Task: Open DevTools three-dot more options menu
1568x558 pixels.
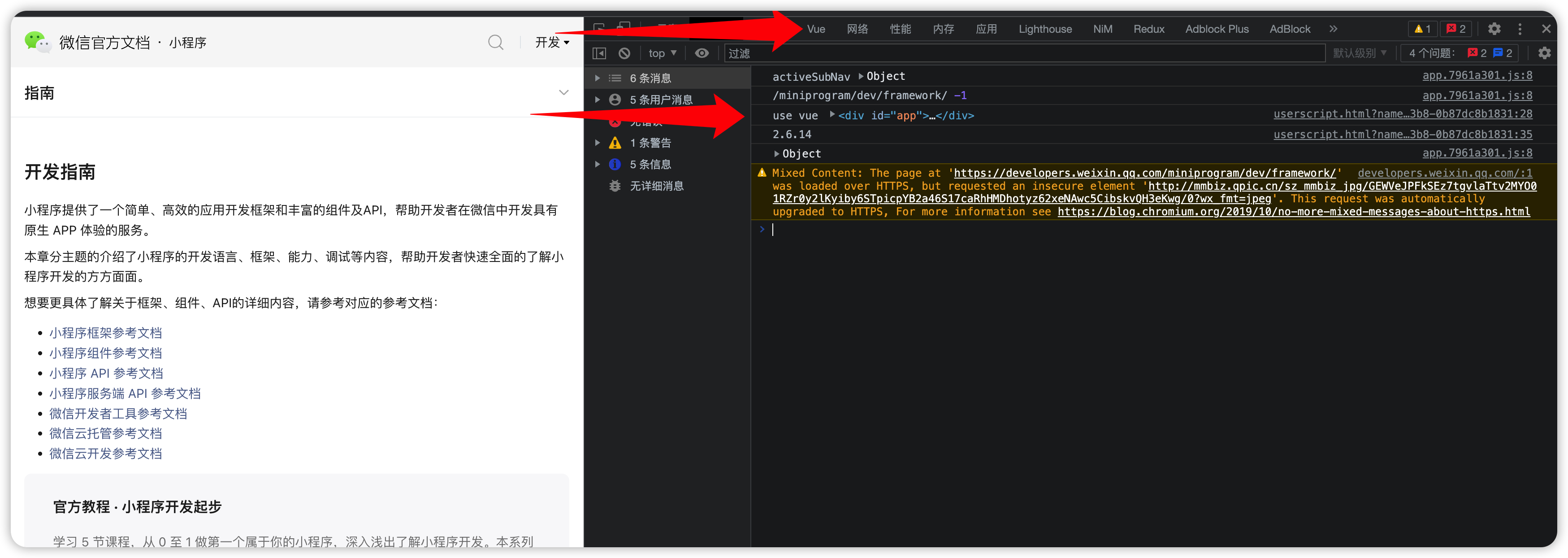Action: 1519,29
